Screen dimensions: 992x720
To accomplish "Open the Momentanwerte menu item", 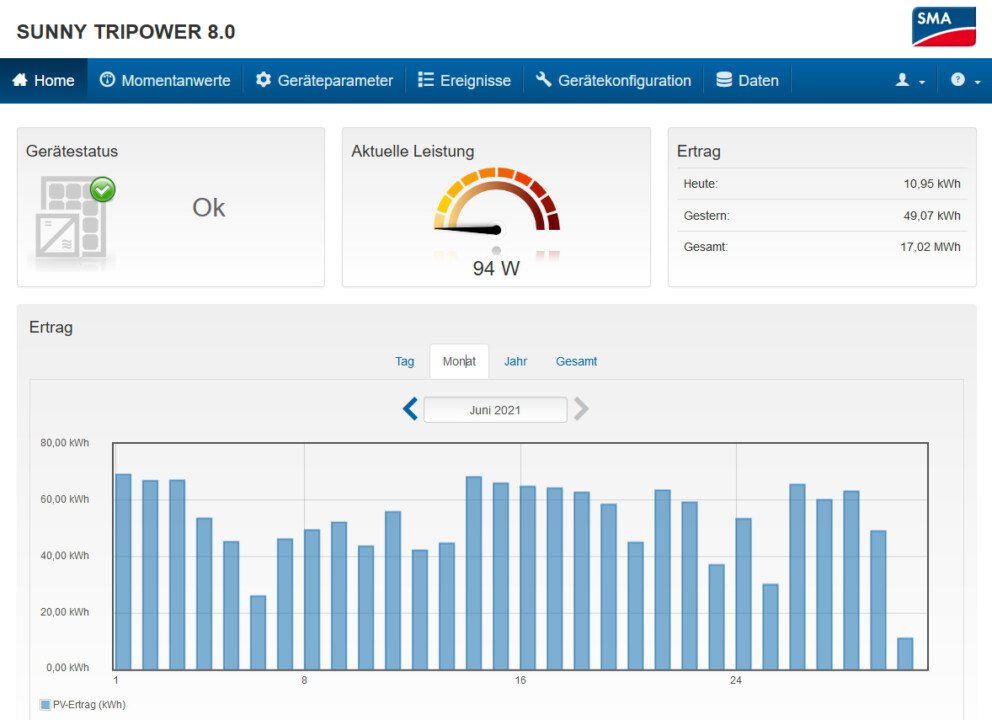I will (165, 80).
